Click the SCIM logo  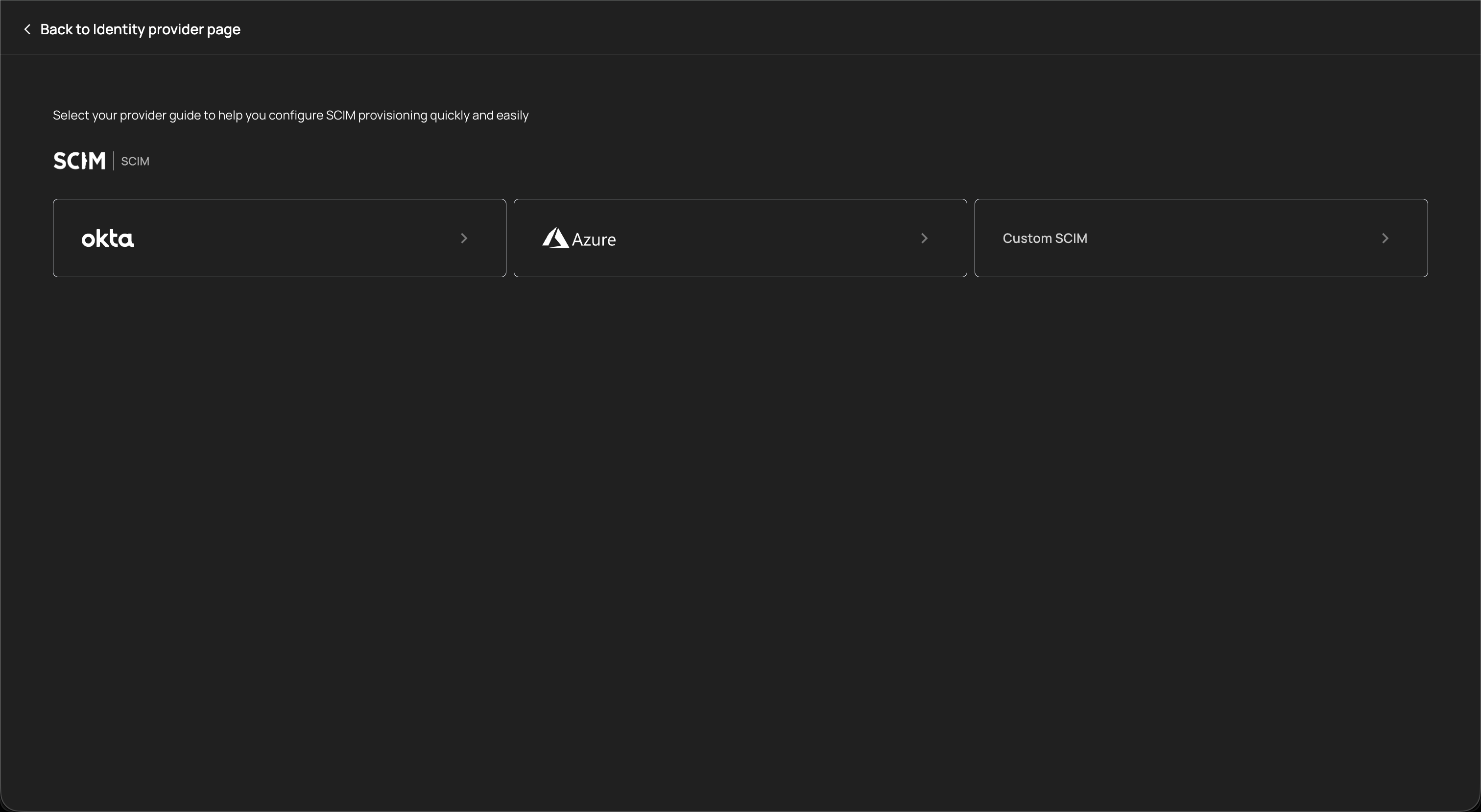pyautogui.click(x=79, y=161)
